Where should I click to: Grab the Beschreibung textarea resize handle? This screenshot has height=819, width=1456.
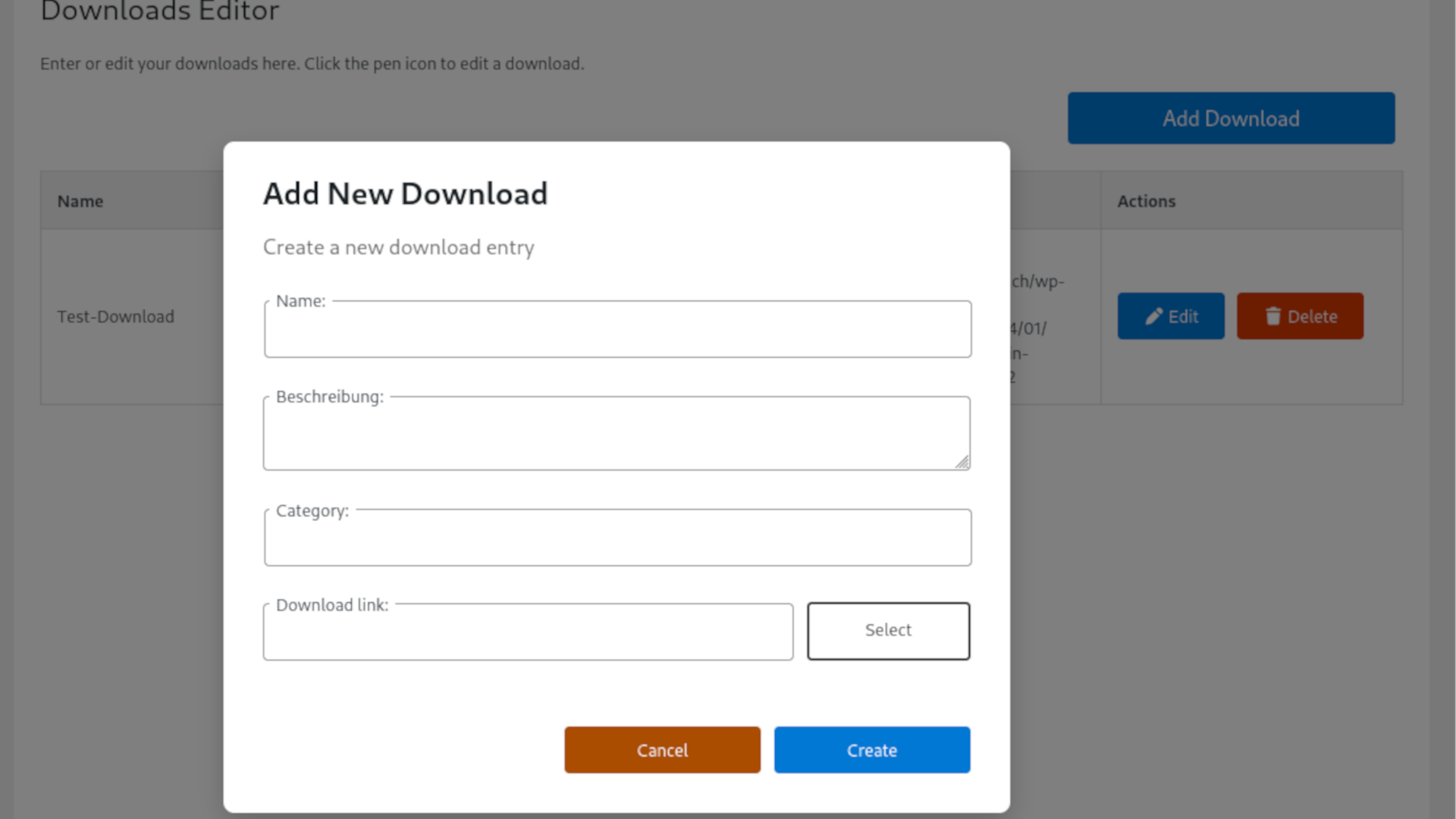tap(962, 462)
